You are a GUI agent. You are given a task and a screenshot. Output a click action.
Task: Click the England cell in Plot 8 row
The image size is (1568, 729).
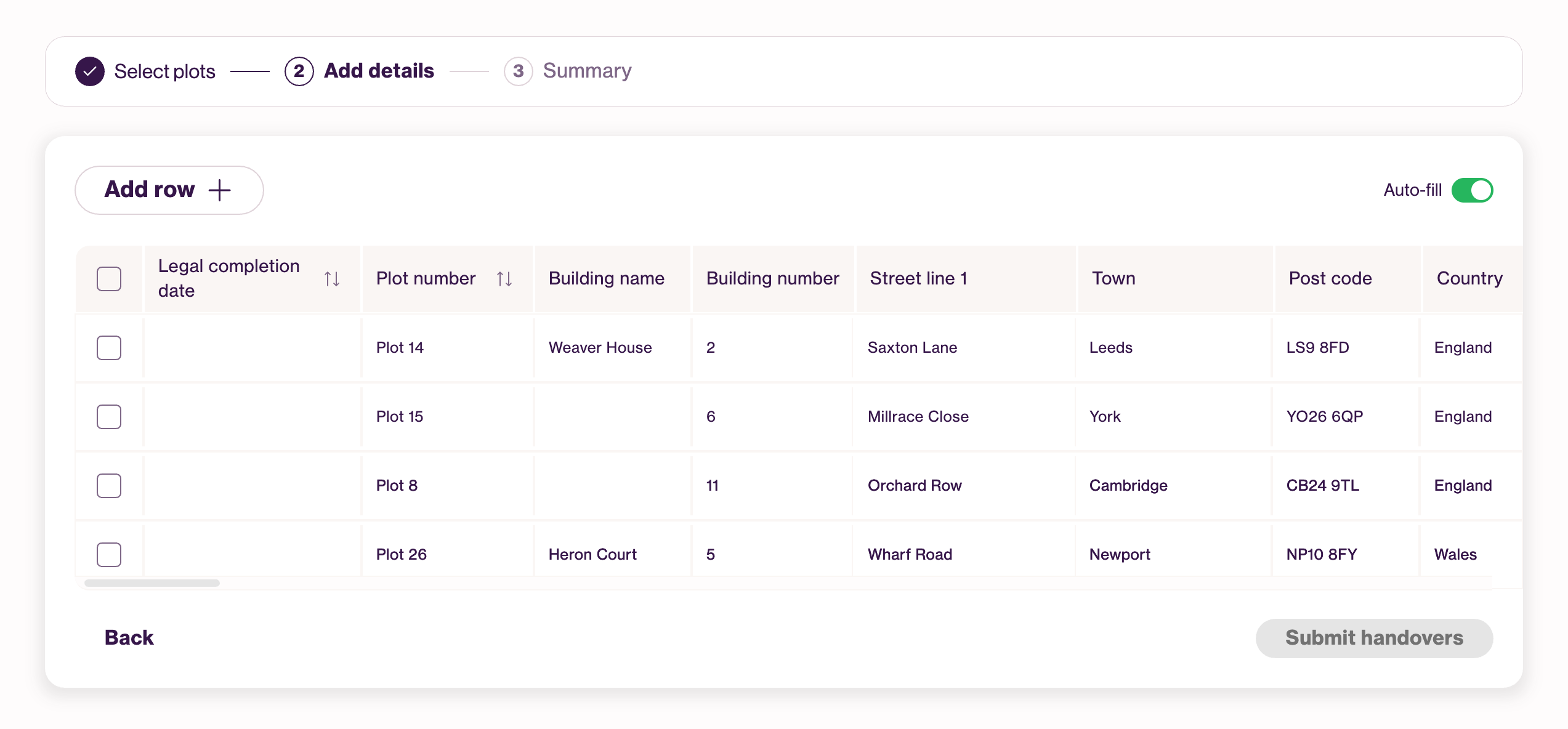(1471, 486)
